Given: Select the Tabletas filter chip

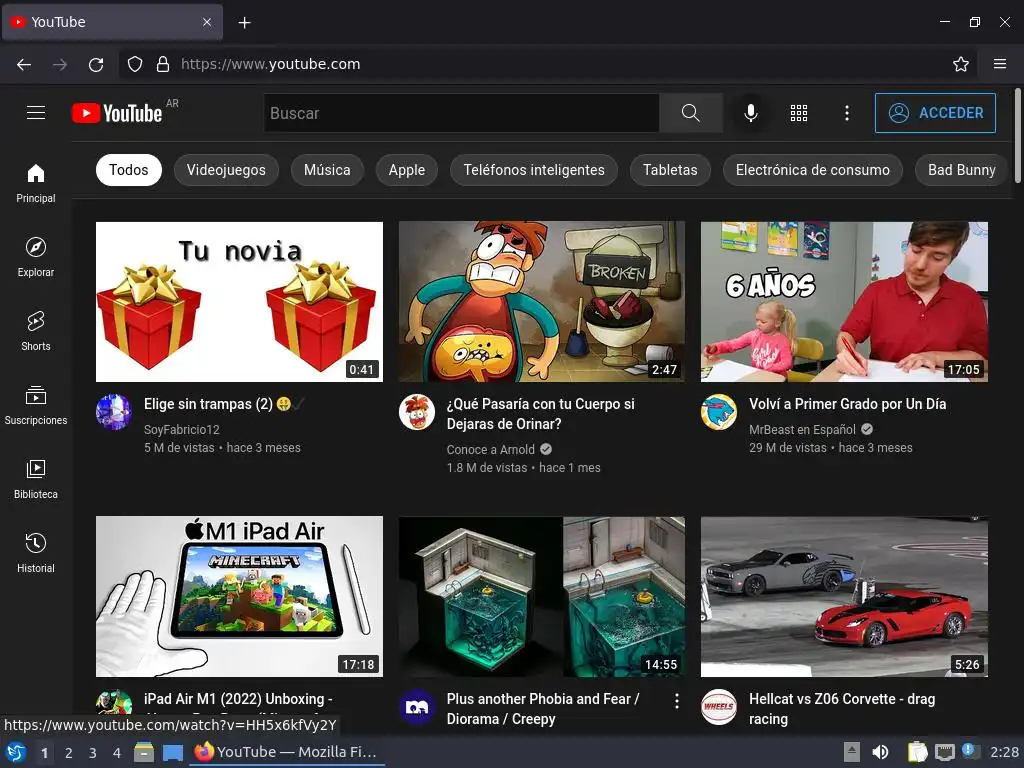Looking at the screenshot, I should 670,170.
